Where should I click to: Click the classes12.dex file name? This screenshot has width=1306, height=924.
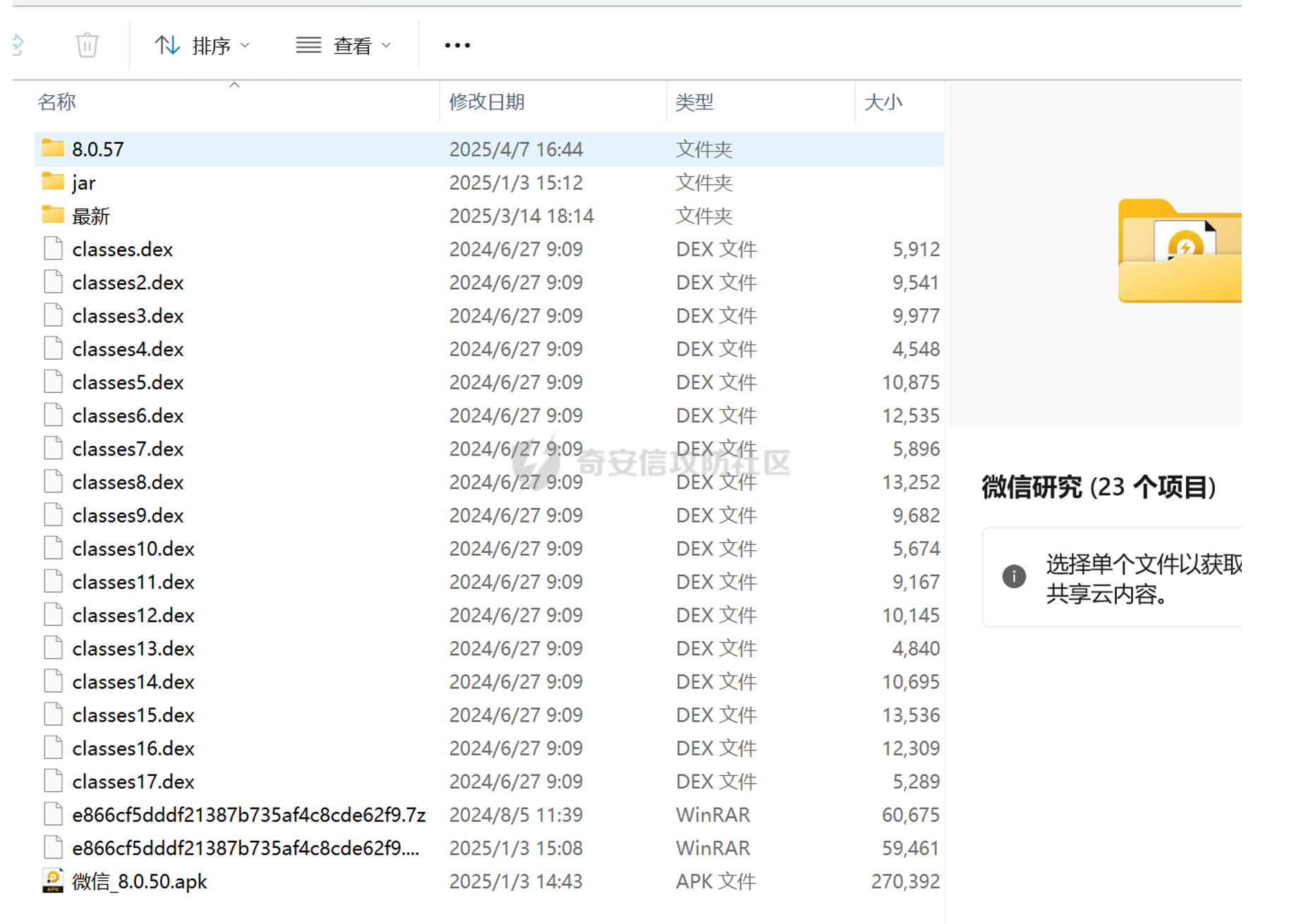pyautogui.click(x=133, y=615)
